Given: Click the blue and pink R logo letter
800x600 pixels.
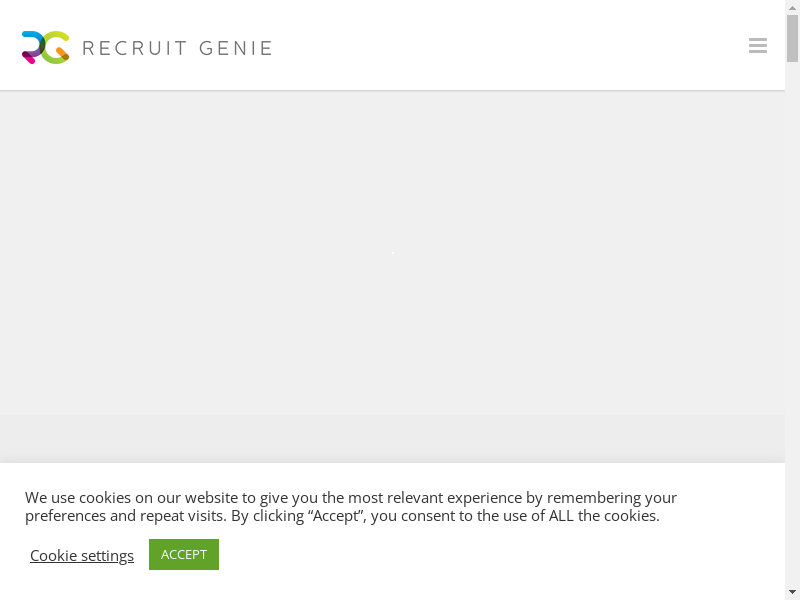Looking at the screenshot, I should (32, 48).
